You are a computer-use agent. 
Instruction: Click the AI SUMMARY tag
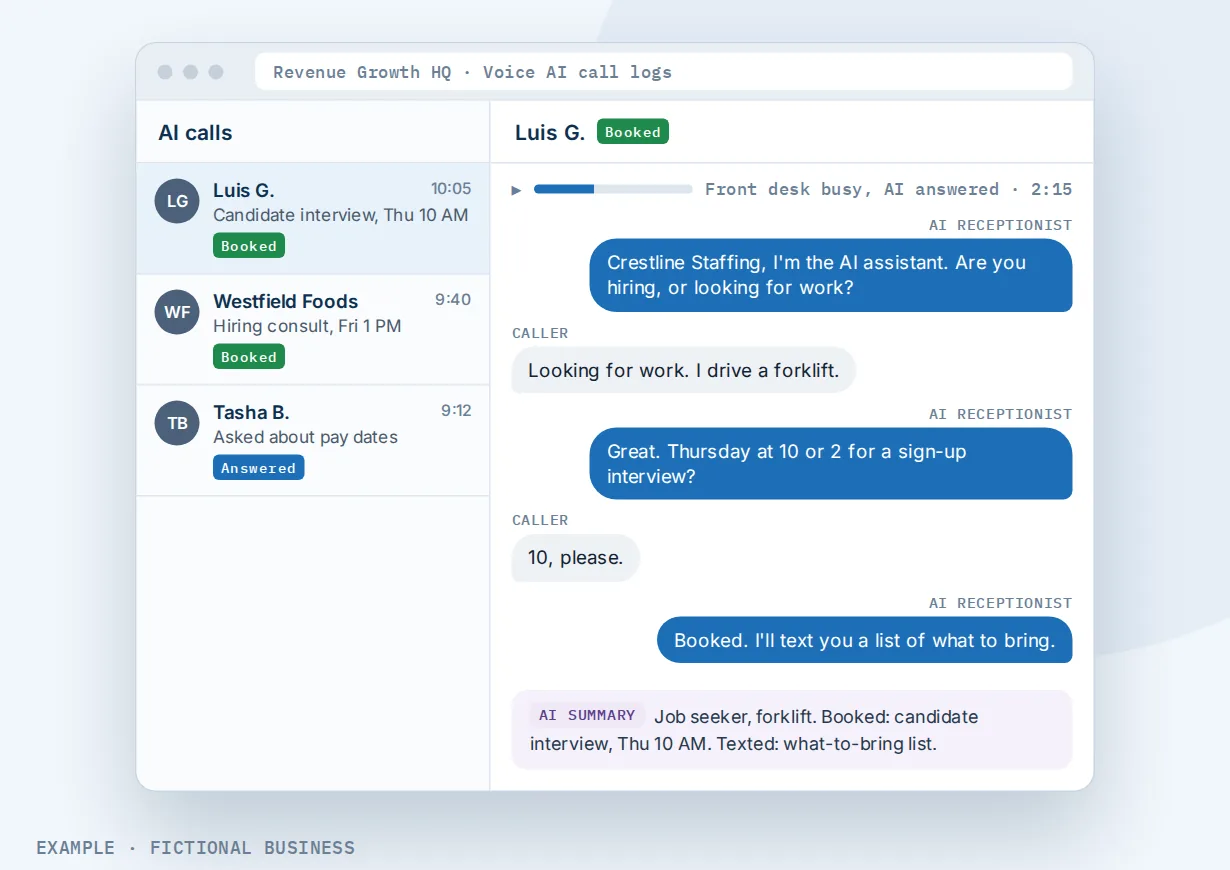[x=587, y=715]
